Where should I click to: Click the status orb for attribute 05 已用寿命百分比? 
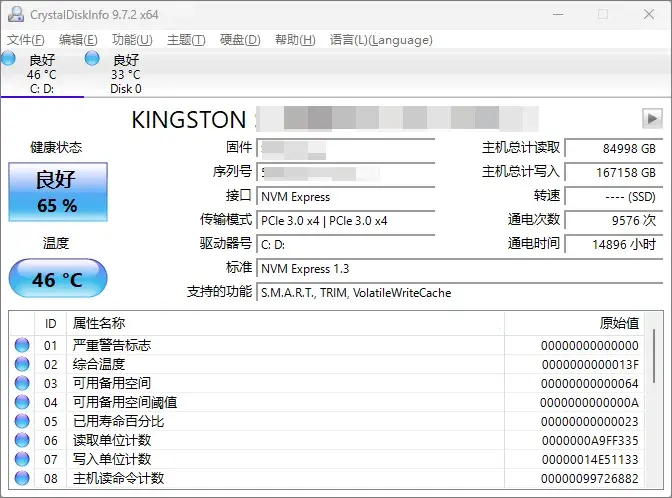(22, 421)
